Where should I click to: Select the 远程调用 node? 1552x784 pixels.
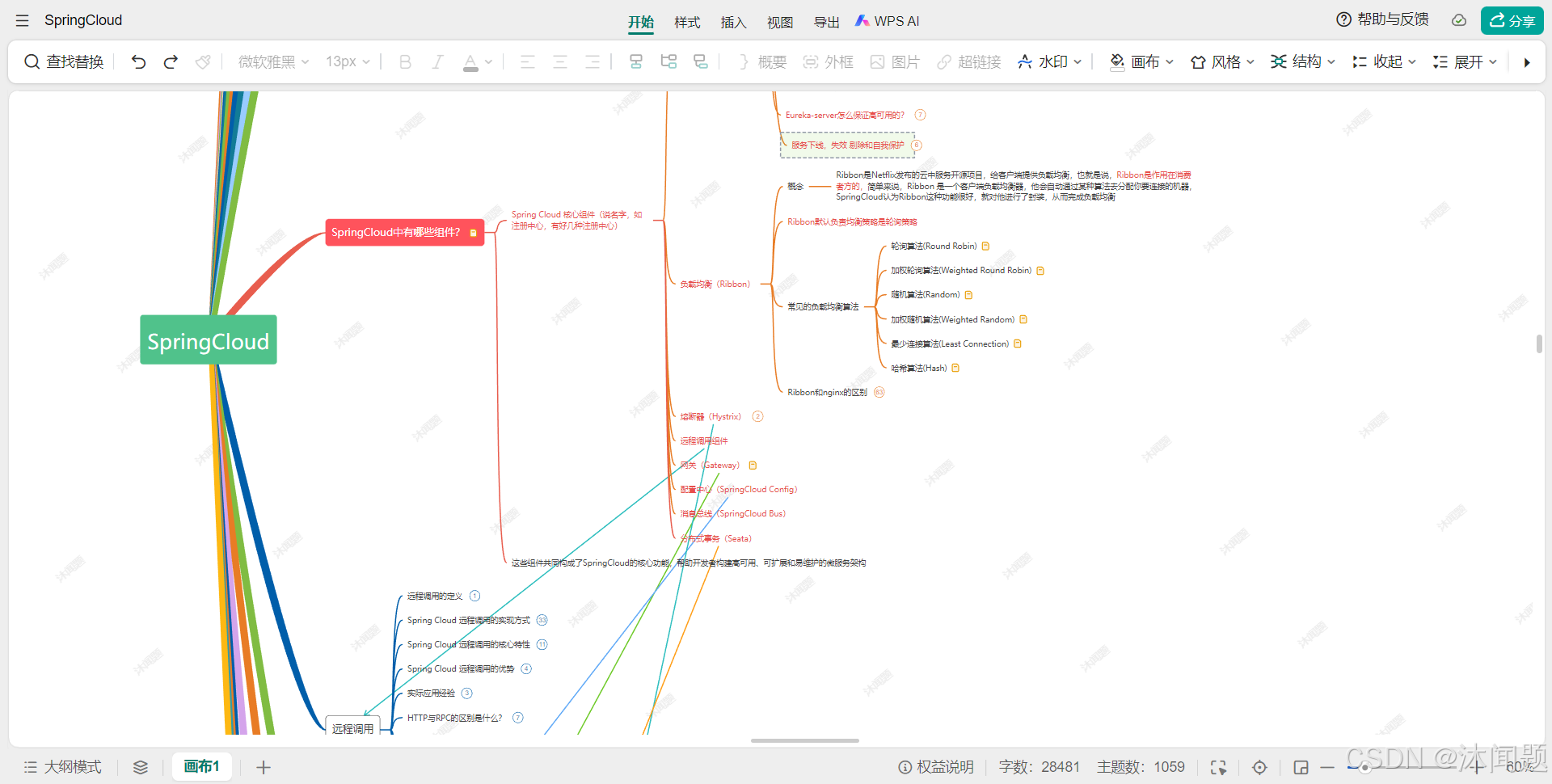point(352,727)
